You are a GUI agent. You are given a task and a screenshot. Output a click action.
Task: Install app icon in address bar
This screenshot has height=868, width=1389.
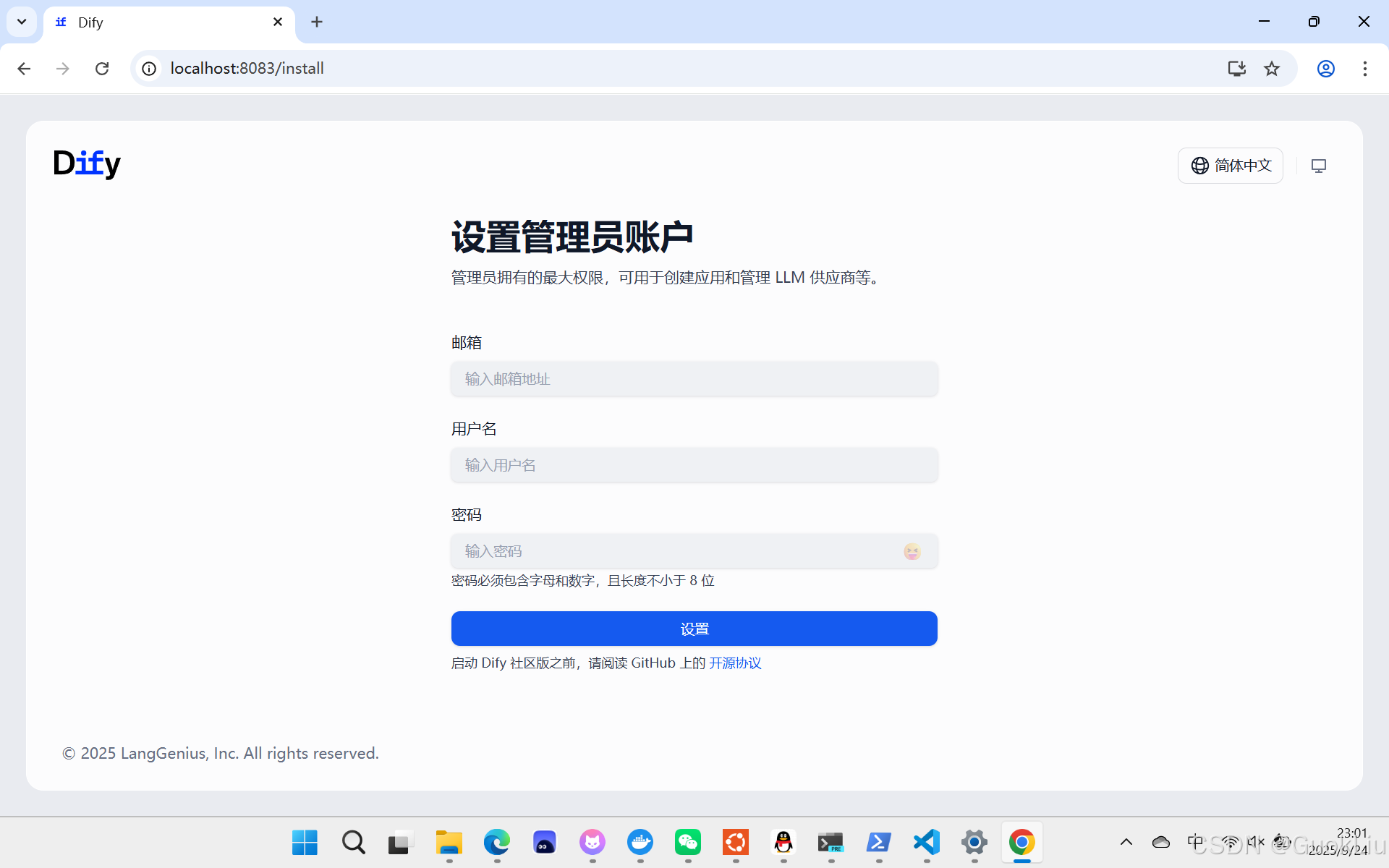pyautogui.click(x=1236, y=69)
